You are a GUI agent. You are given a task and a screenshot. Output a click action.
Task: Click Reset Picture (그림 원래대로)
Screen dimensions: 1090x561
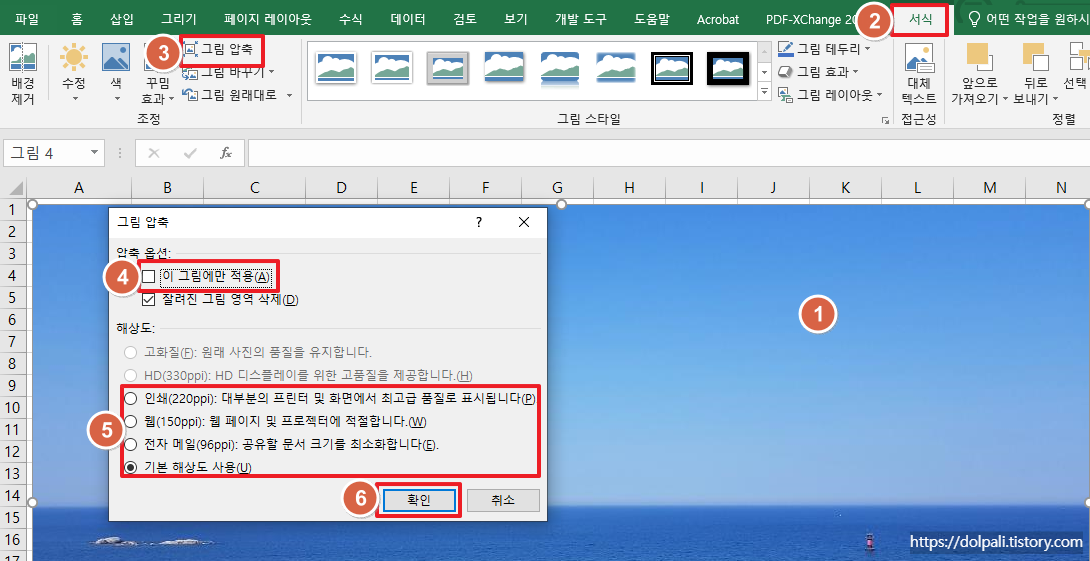(x=238, y=95)
